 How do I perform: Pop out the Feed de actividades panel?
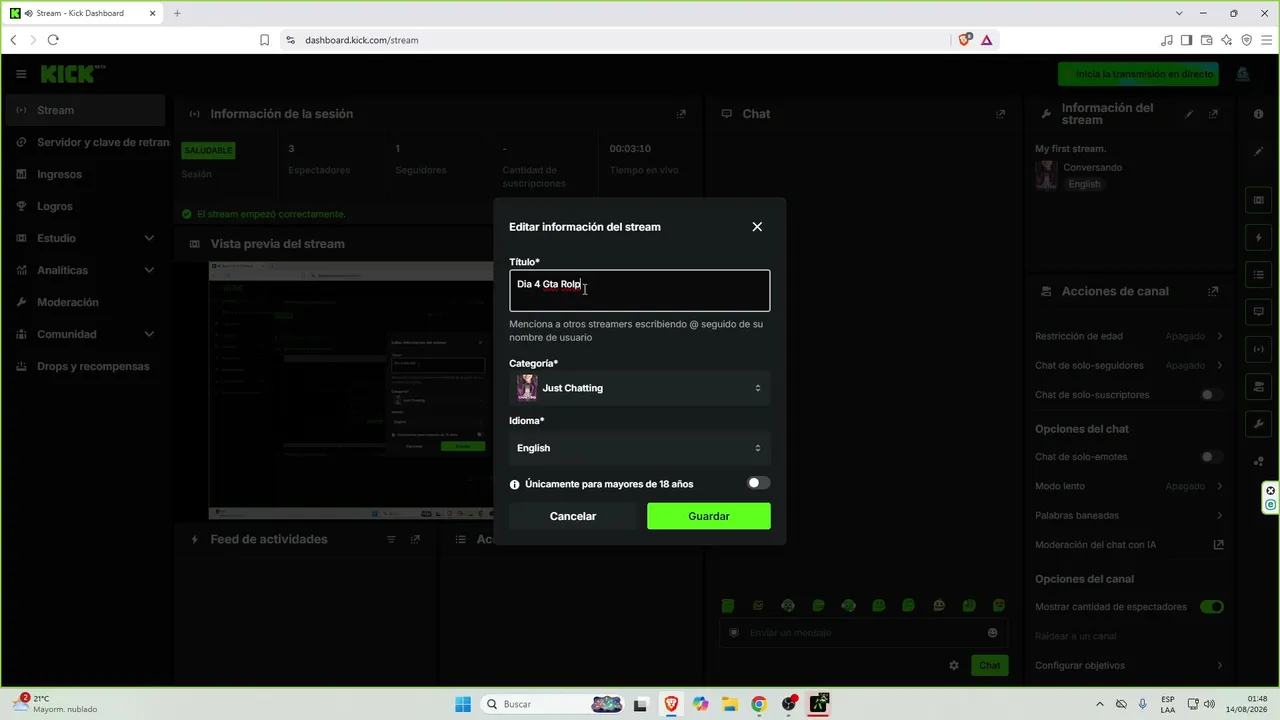pos(415,539)
